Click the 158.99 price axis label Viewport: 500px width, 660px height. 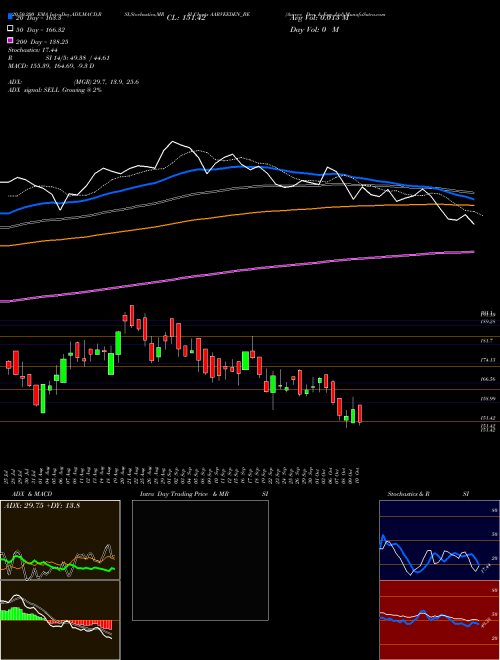tap(487, 398)
